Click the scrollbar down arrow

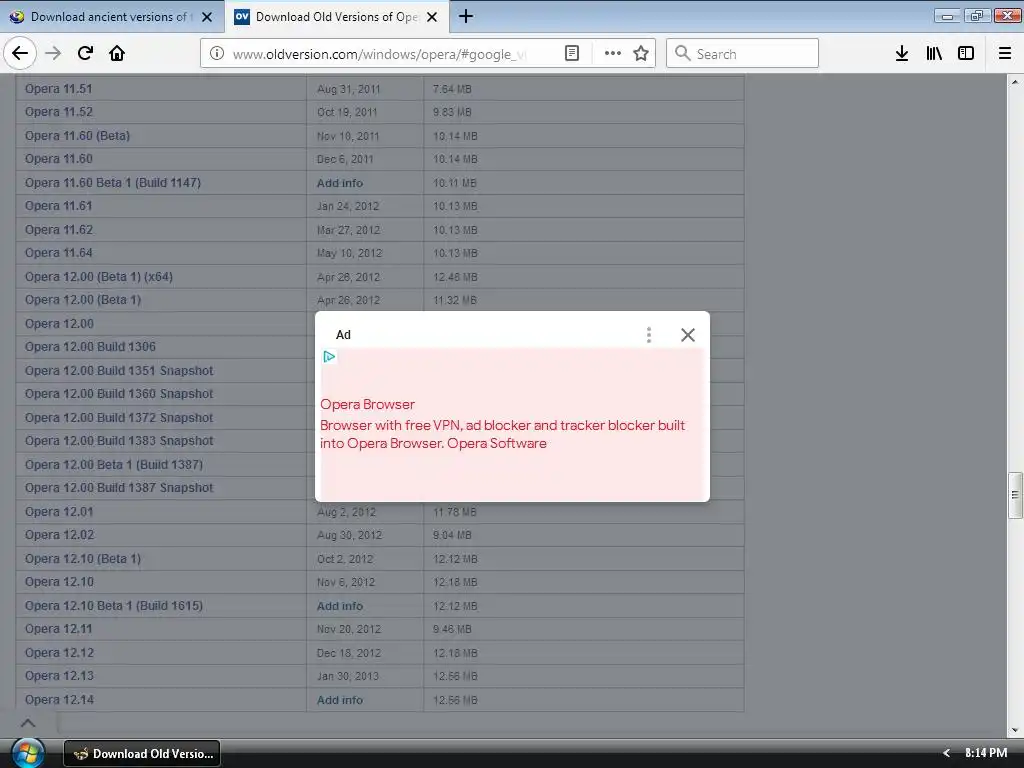click(x=1015, y=730)
